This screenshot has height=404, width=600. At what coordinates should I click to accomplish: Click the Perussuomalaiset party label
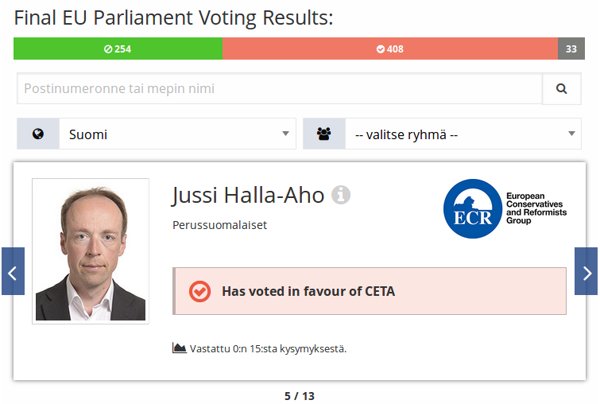[x=219, y=225]
